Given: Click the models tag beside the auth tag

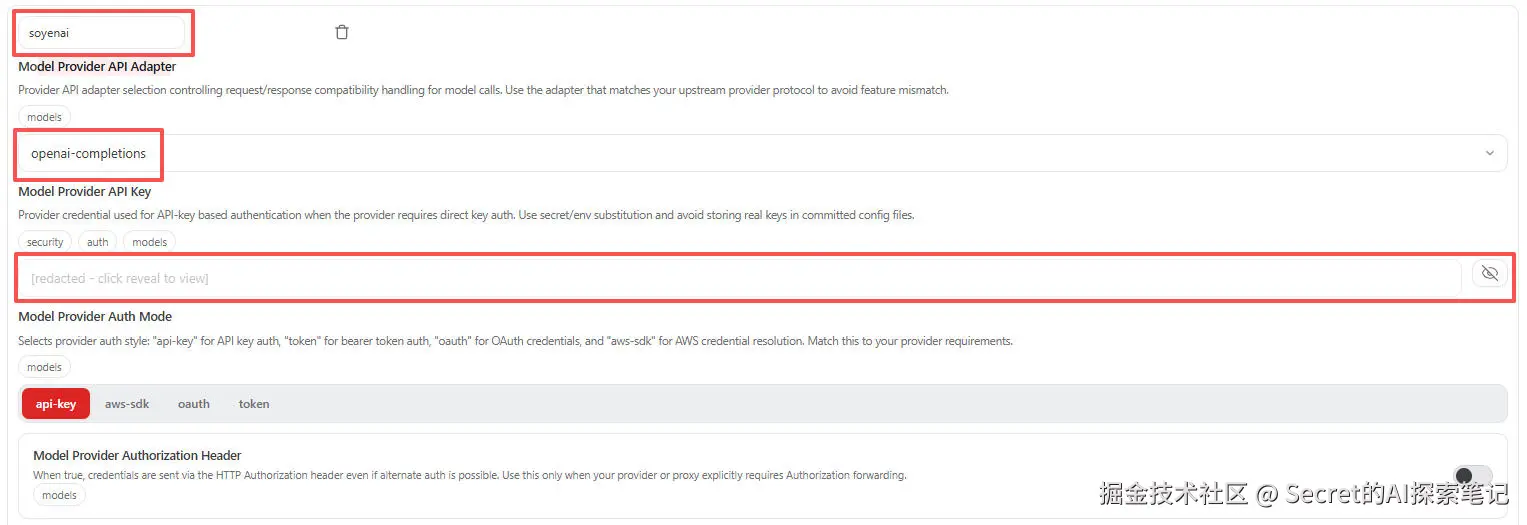Looking at the screenshot, I should tap(150, 242).
